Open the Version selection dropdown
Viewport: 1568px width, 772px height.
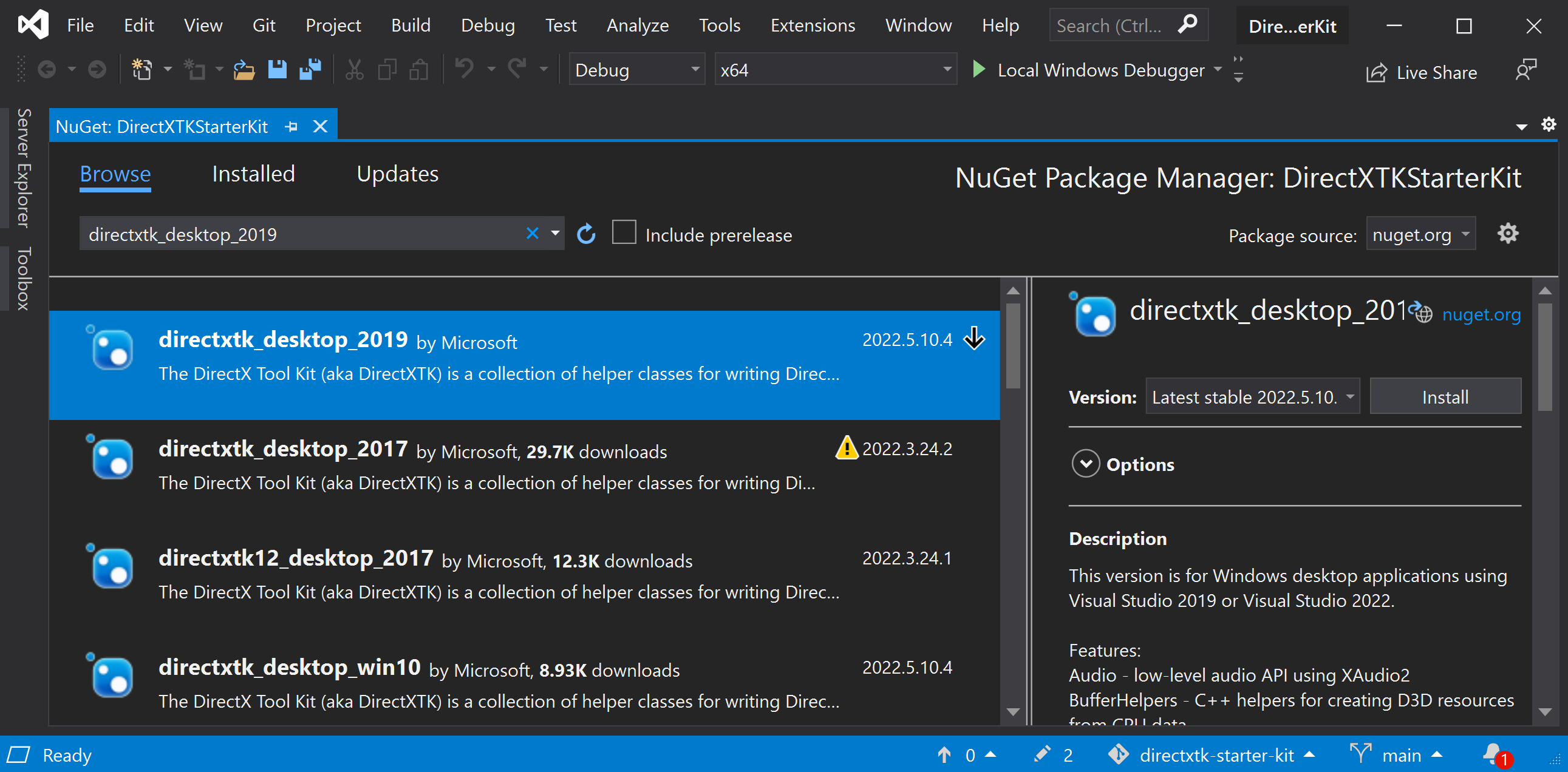tap(1253, 397)
